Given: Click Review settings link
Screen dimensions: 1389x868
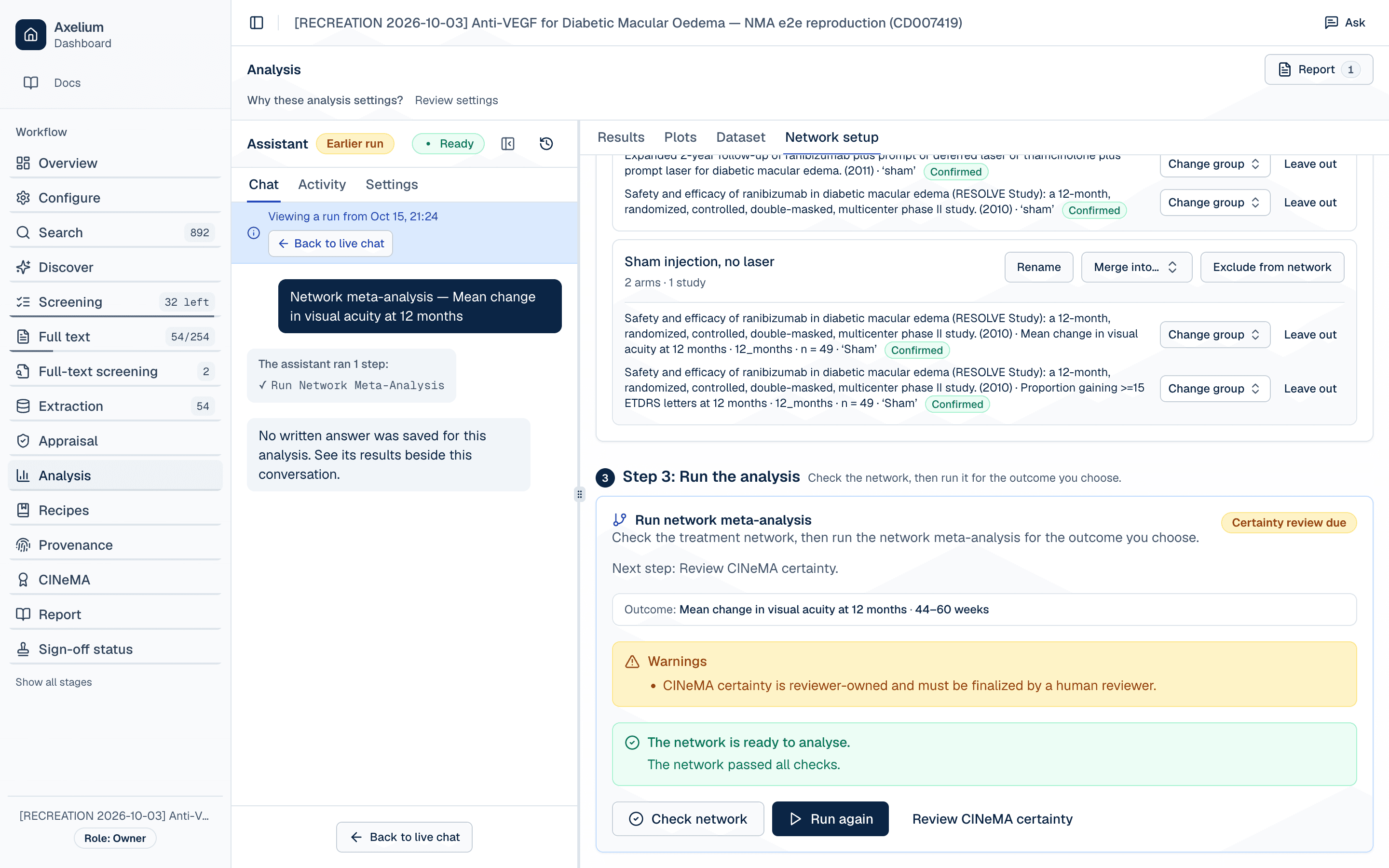Looking at the screenshot, I should tap(456, 100).
